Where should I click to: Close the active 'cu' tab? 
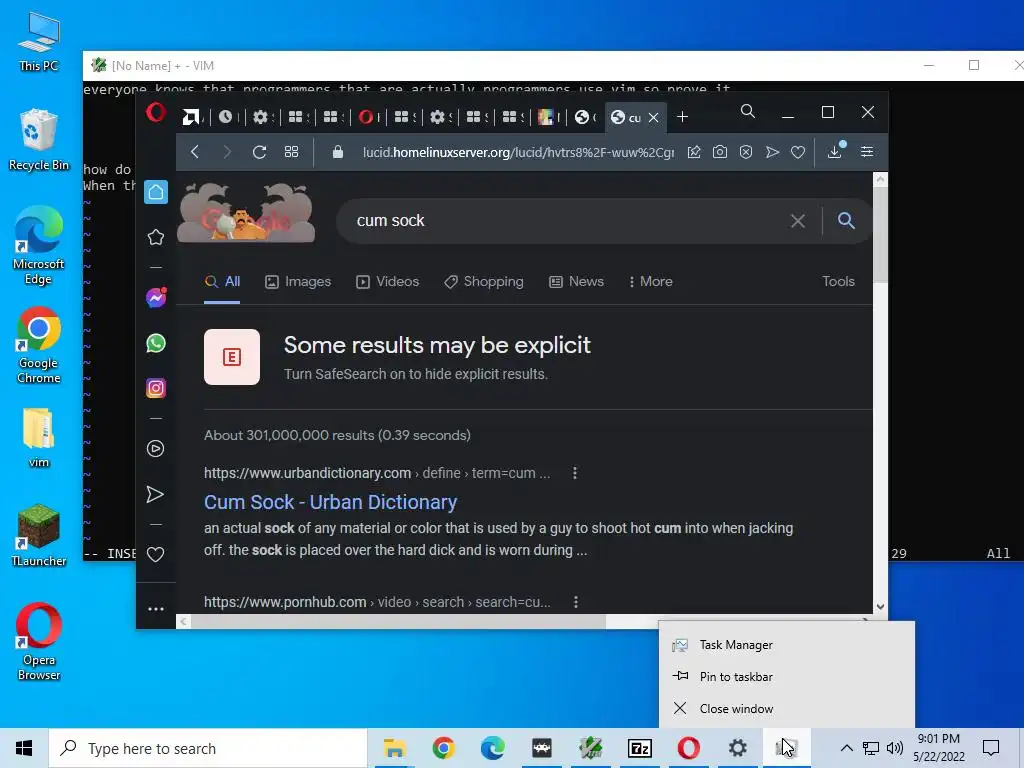(654, 118)
